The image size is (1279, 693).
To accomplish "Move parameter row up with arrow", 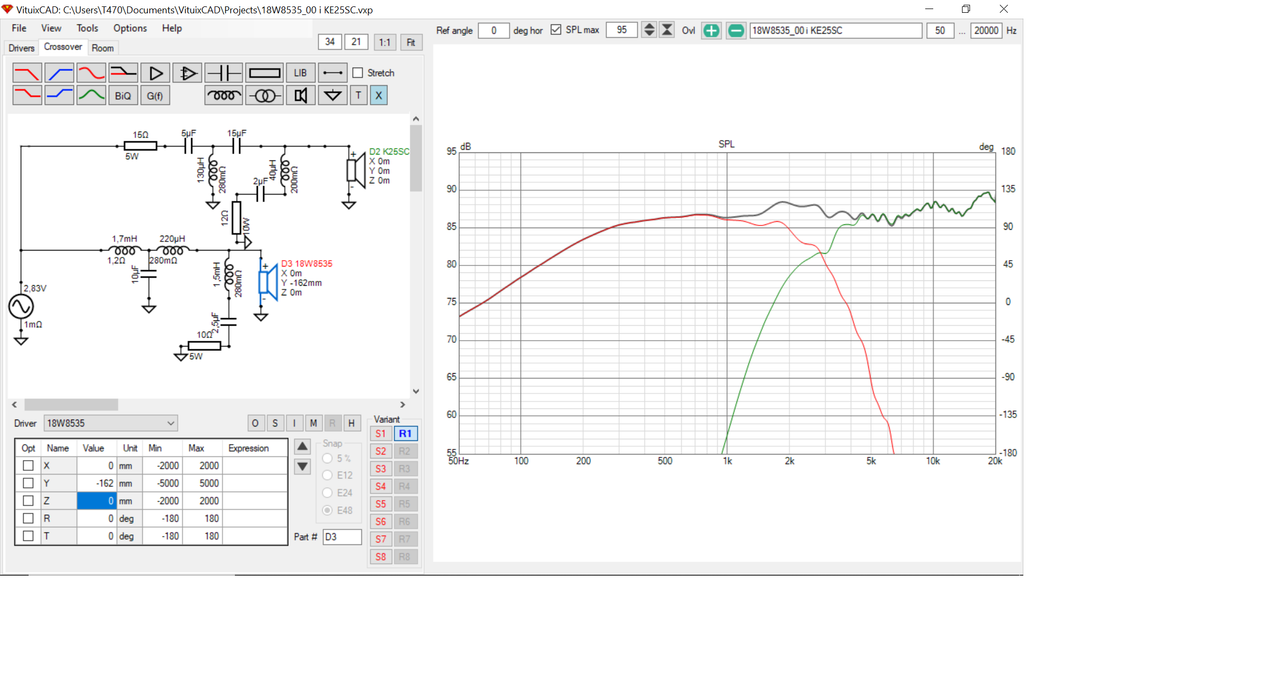I will [x=302, y=447].
